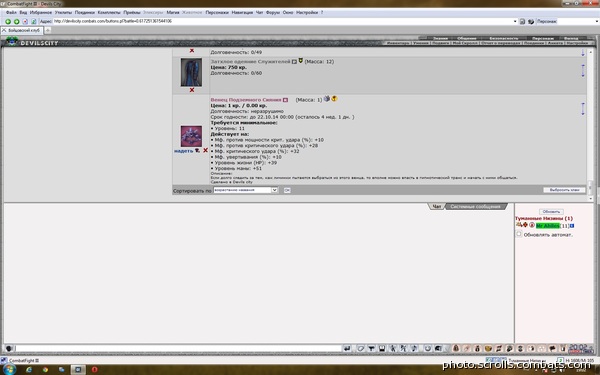Screen dimensions: 600x375
Task: Toggle the Обновлять автомат. checkbox
Action: [518, 234]
